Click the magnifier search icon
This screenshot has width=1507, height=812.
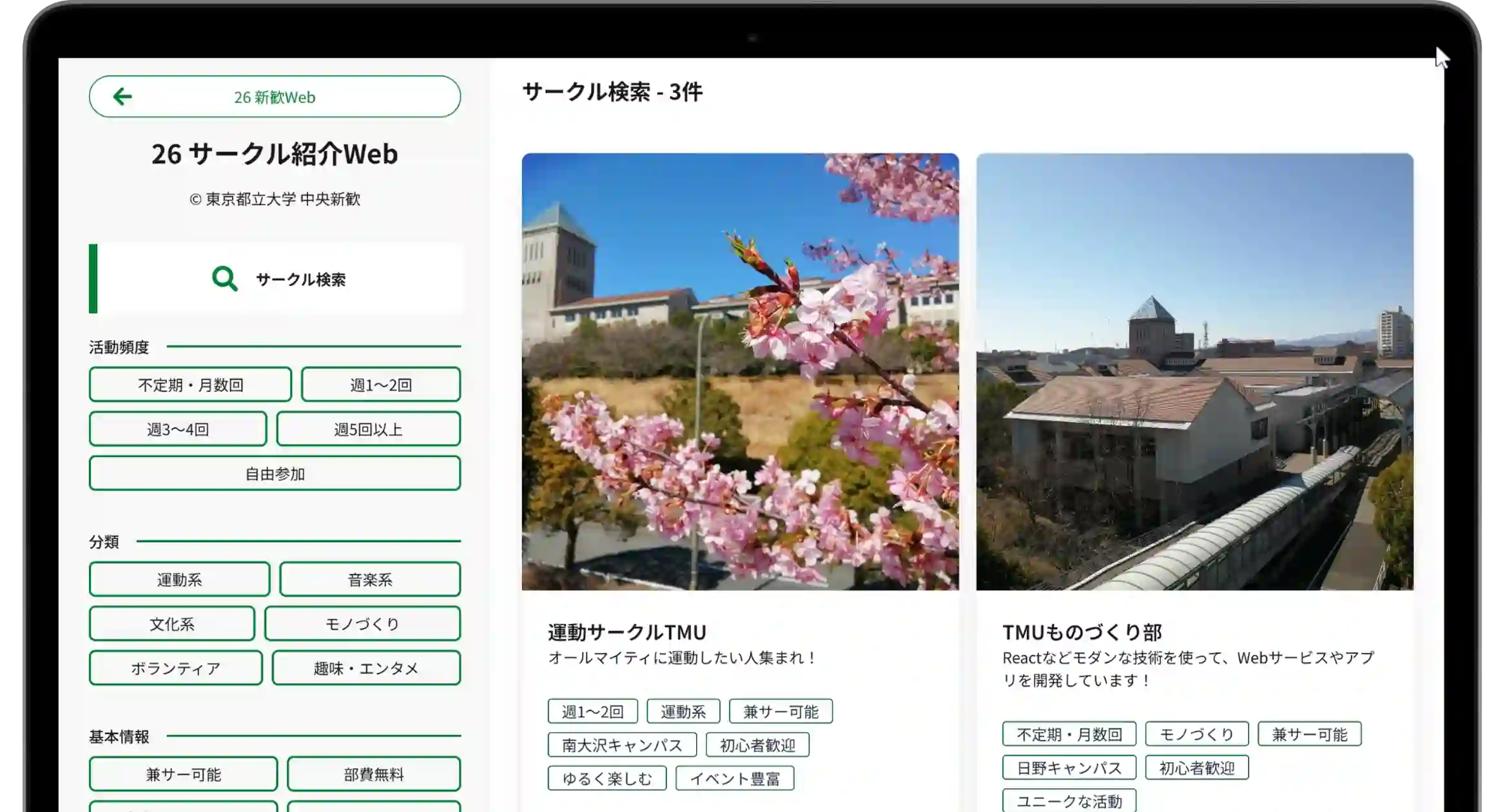click(224, 278)
